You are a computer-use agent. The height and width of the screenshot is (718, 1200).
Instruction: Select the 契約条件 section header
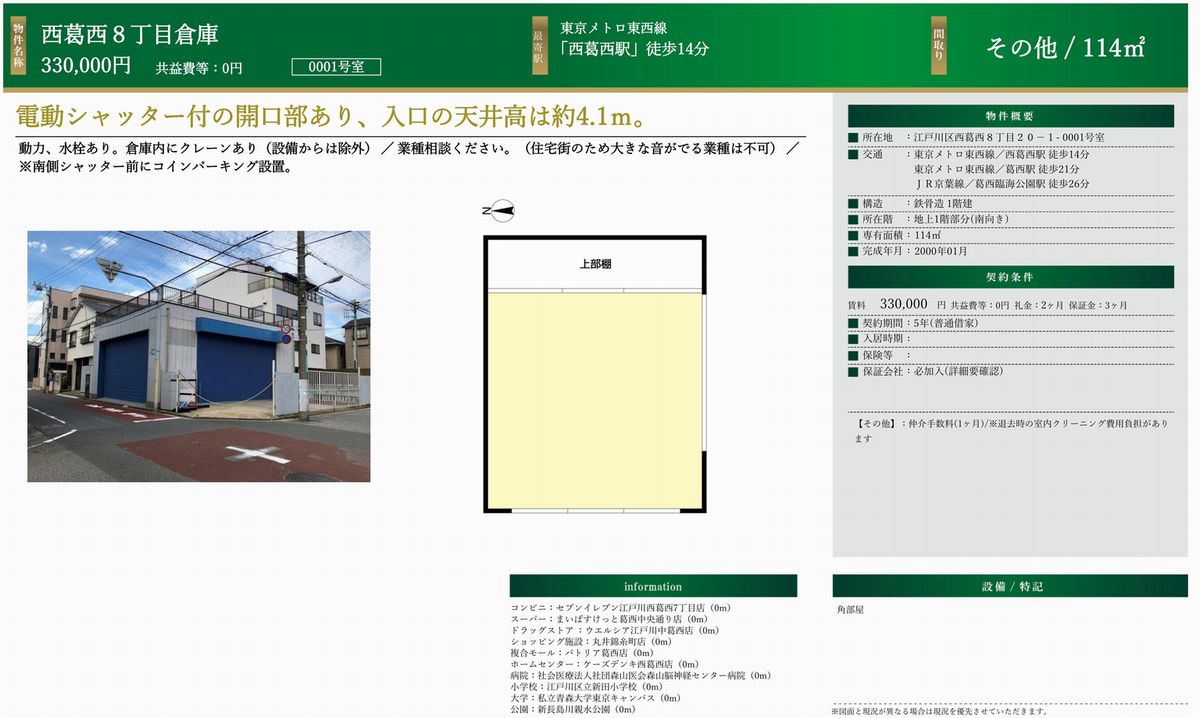(1010, 277)
